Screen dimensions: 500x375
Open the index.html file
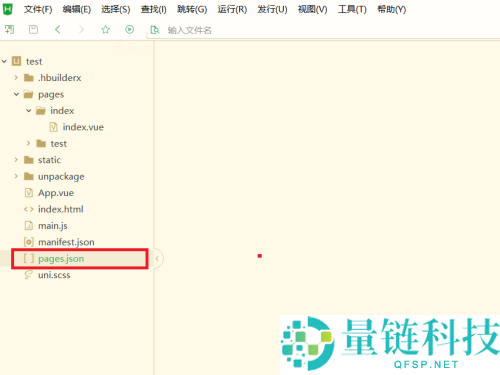pos(61,209)
